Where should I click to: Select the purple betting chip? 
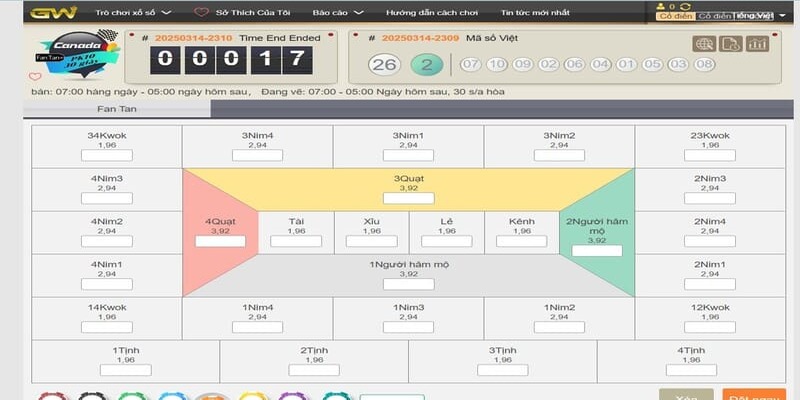294,396
